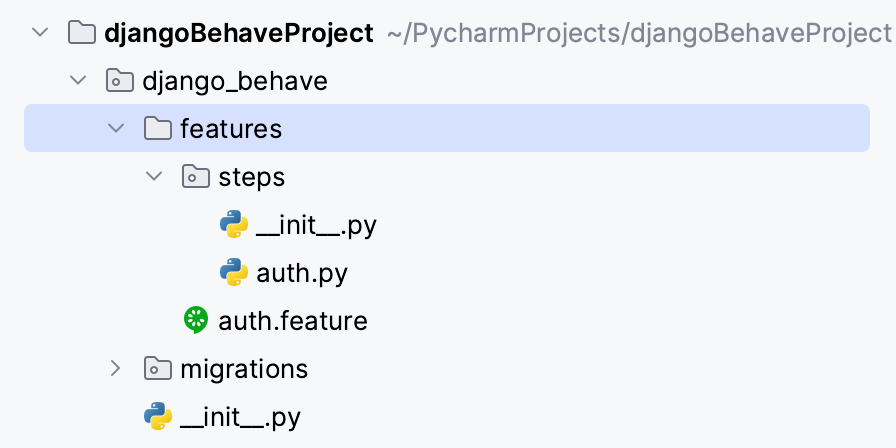Select the auth.py file name
Image resolution: width=896 pixels, height=448 pixels.
pyautogui.click(x=301, y=273)
